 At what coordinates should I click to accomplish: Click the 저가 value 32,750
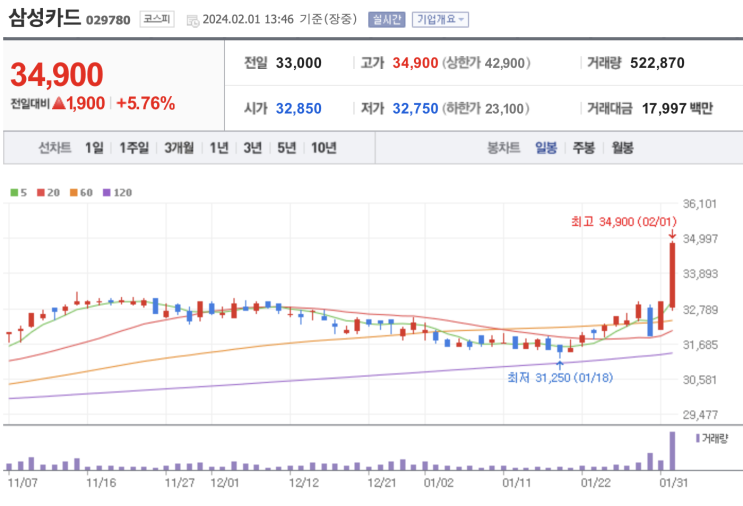[x=415, y=108]
